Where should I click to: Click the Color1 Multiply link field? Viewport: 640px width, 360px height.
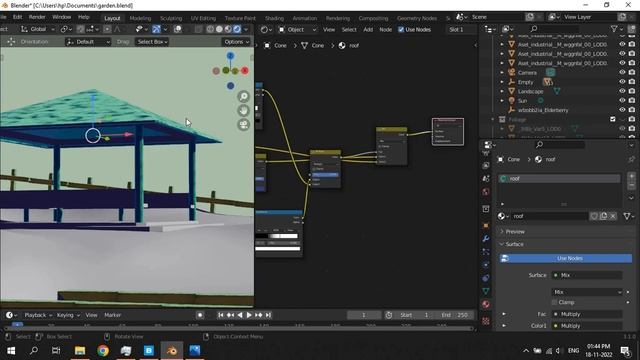(587, 326)
